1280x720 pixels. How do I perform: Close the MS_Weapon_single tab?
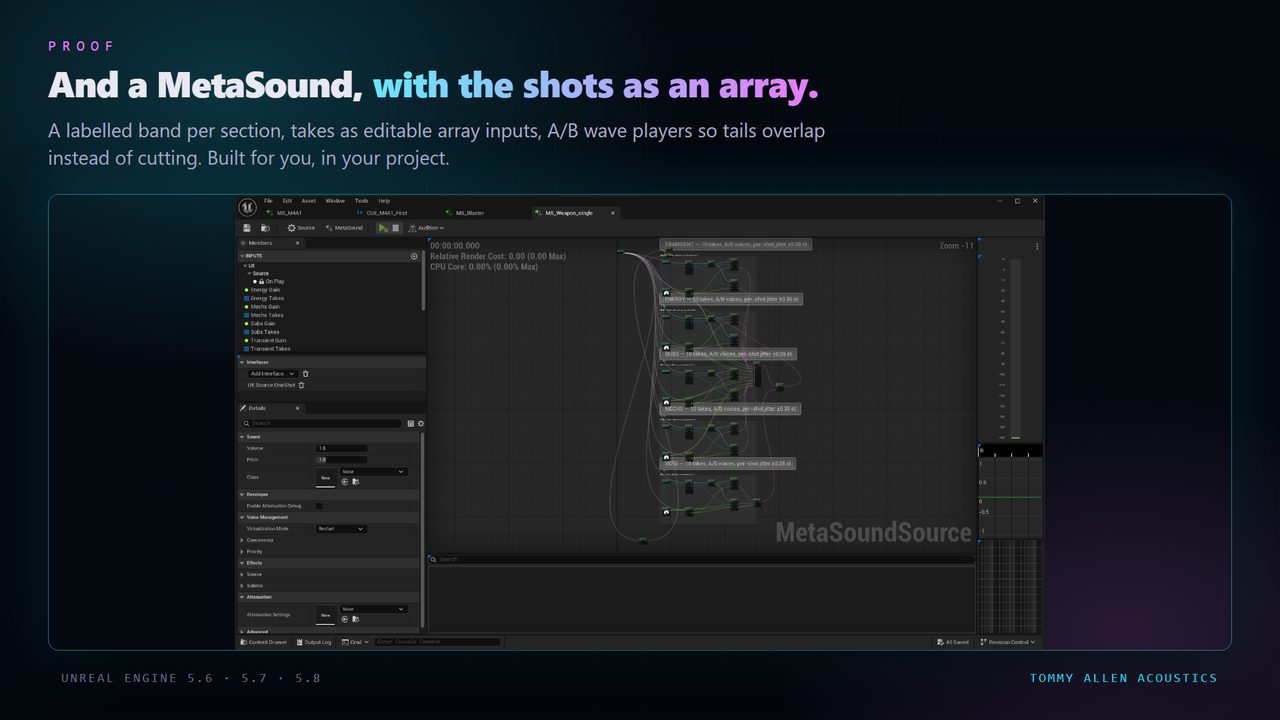pyautogui.click(x=614, y=213)
